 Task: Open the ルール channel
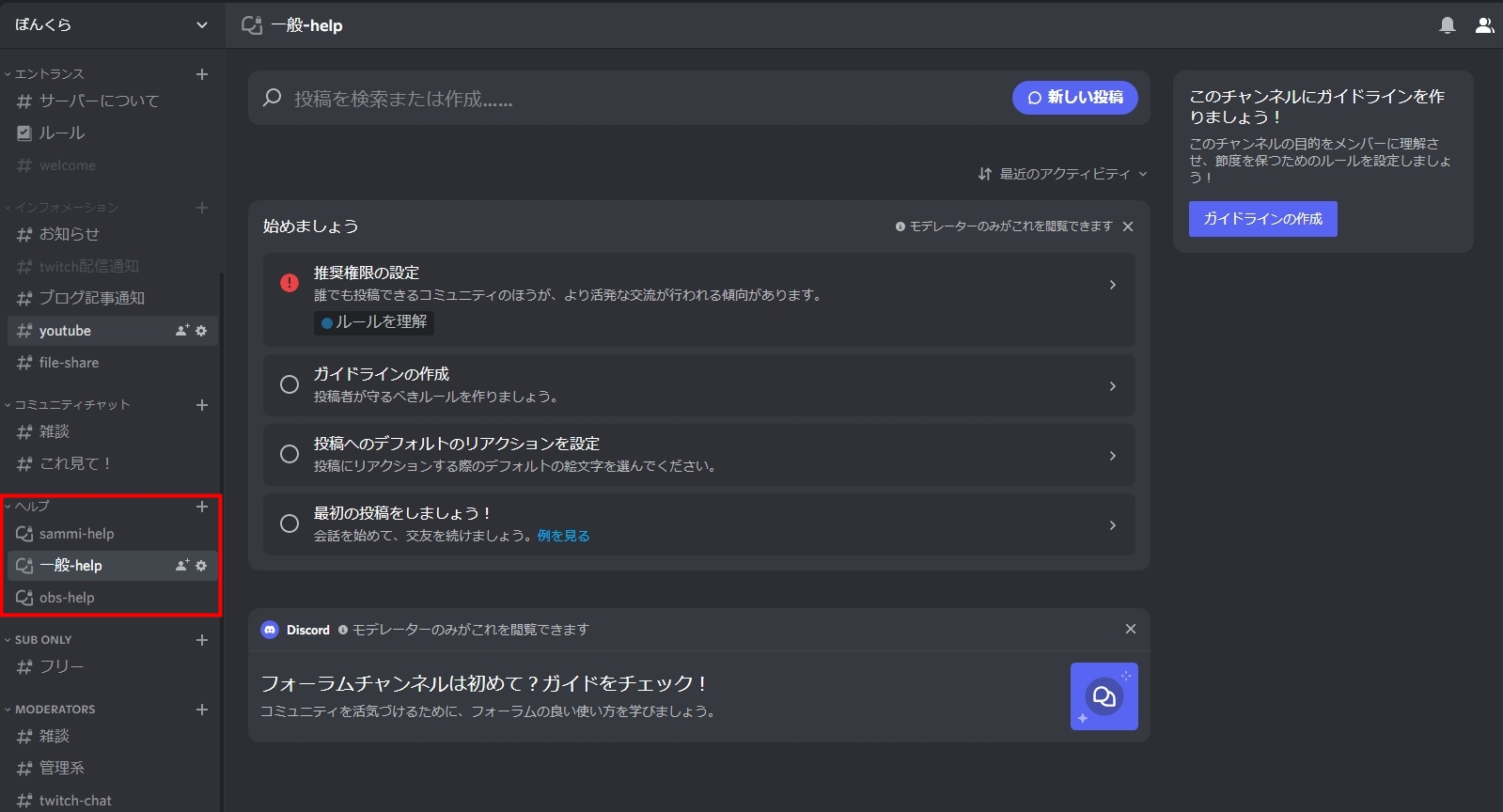pyautogui.click(x=113, y=133)
